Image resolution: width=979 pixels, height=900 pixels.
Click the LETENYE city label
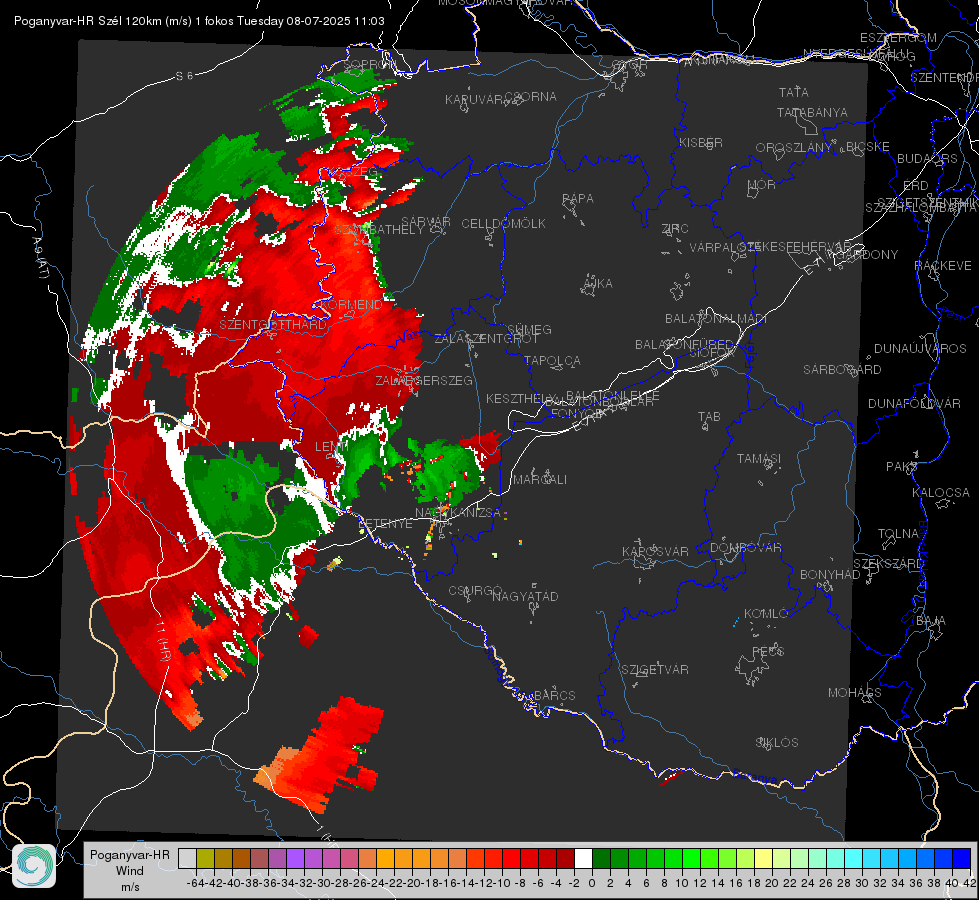(x=385, y=524)
